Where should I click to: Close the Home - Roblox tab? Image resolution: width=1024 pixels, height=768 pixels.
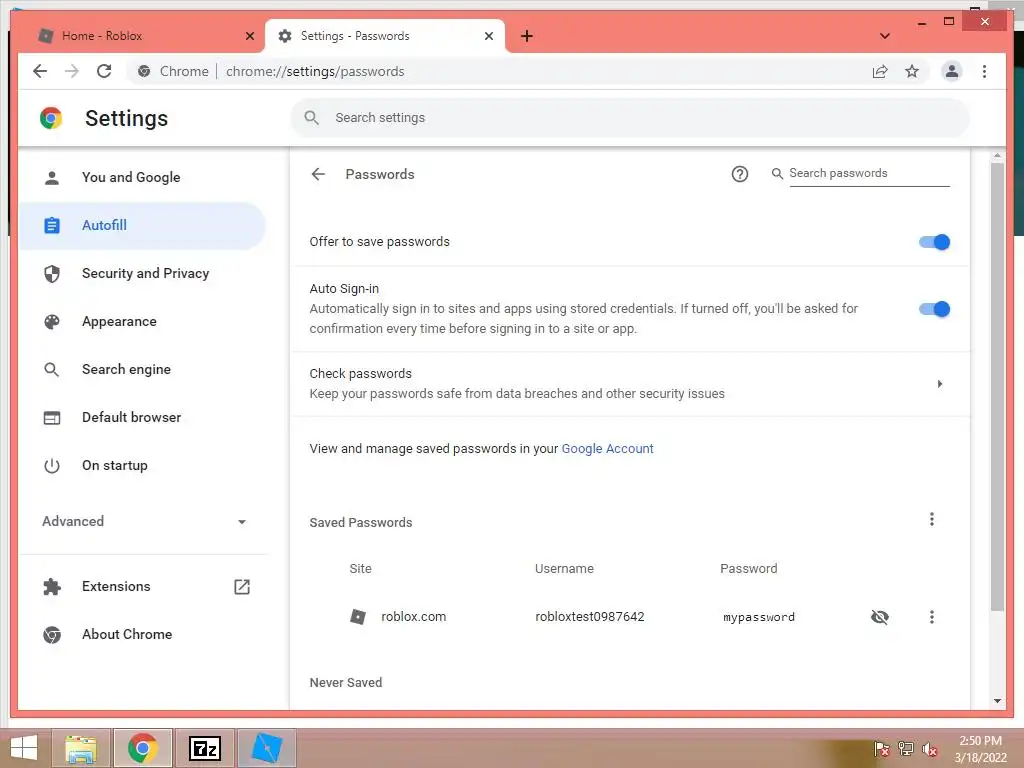tap(249, 36)
